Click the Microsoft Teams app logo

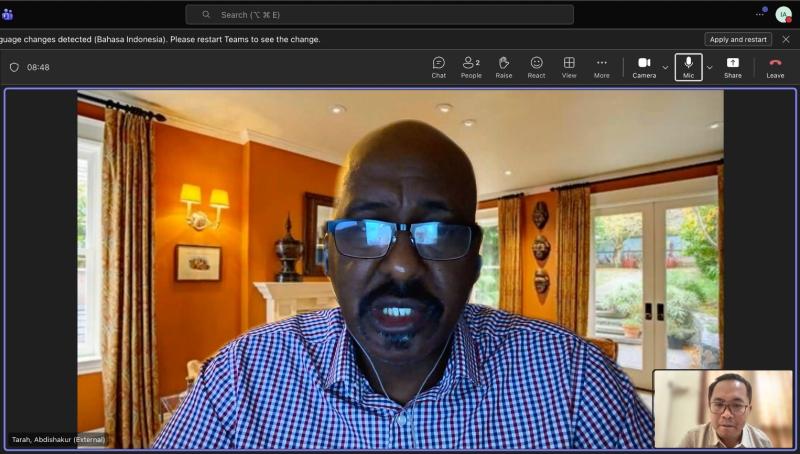click(7, 14)
